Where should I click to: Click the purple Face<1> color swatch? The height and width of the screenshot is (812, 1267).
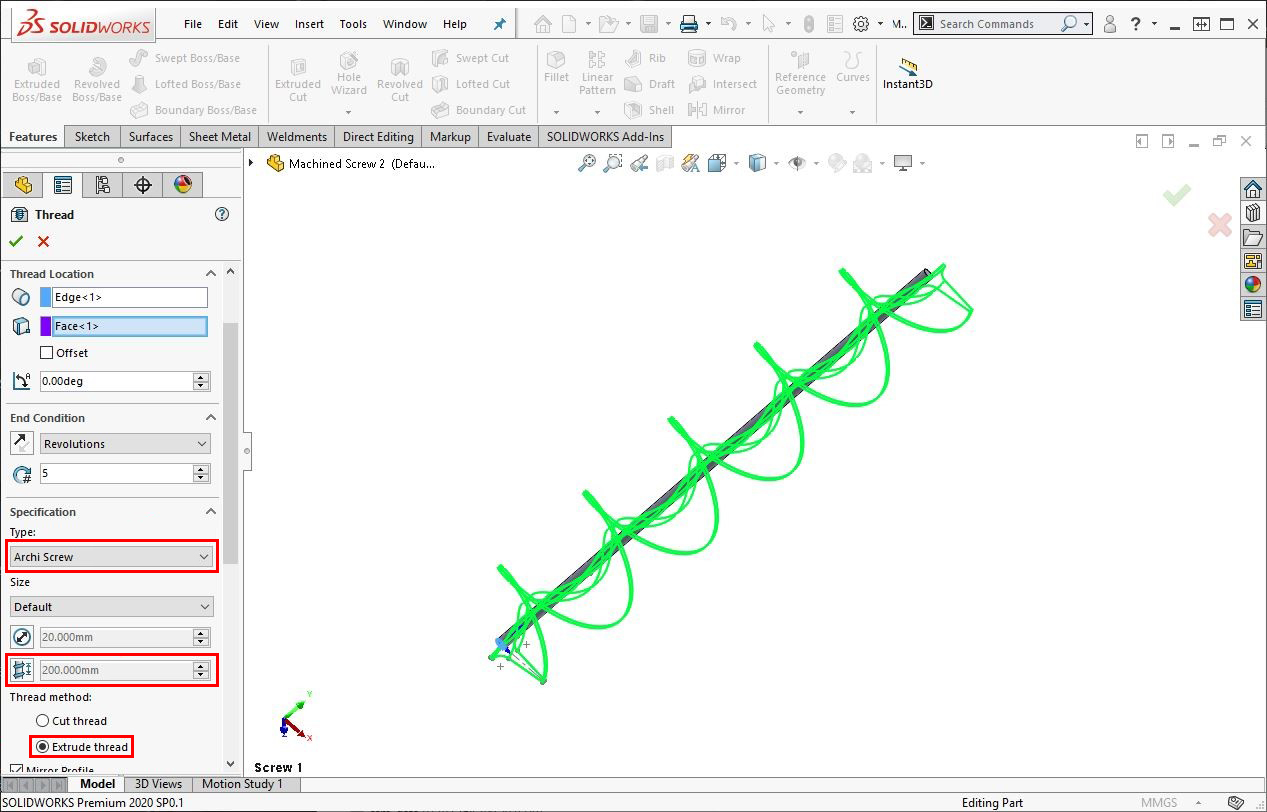click(46, 326)
